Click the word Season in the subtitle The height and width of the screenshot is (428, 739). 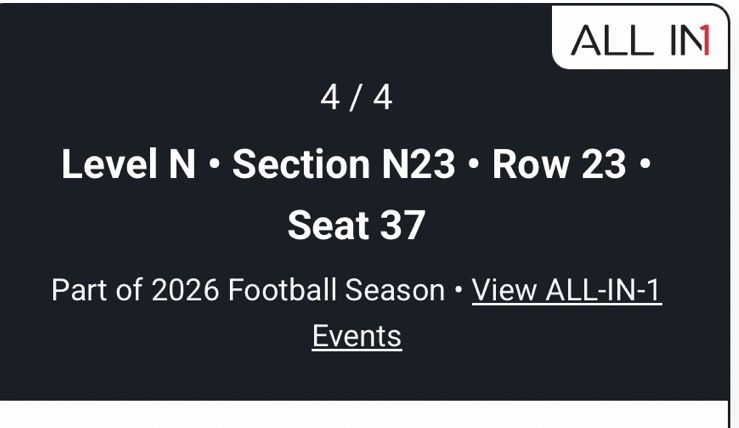point(395,289)
